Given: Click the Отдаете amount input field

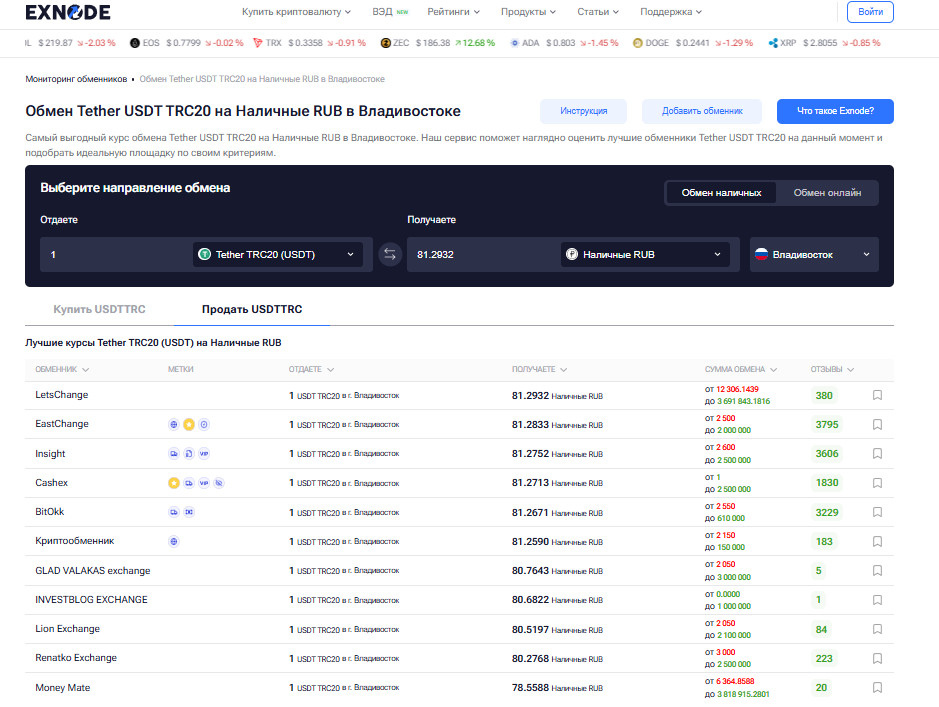Looking at the screenshot, I should pyautogui.click(x=115, y=255).
